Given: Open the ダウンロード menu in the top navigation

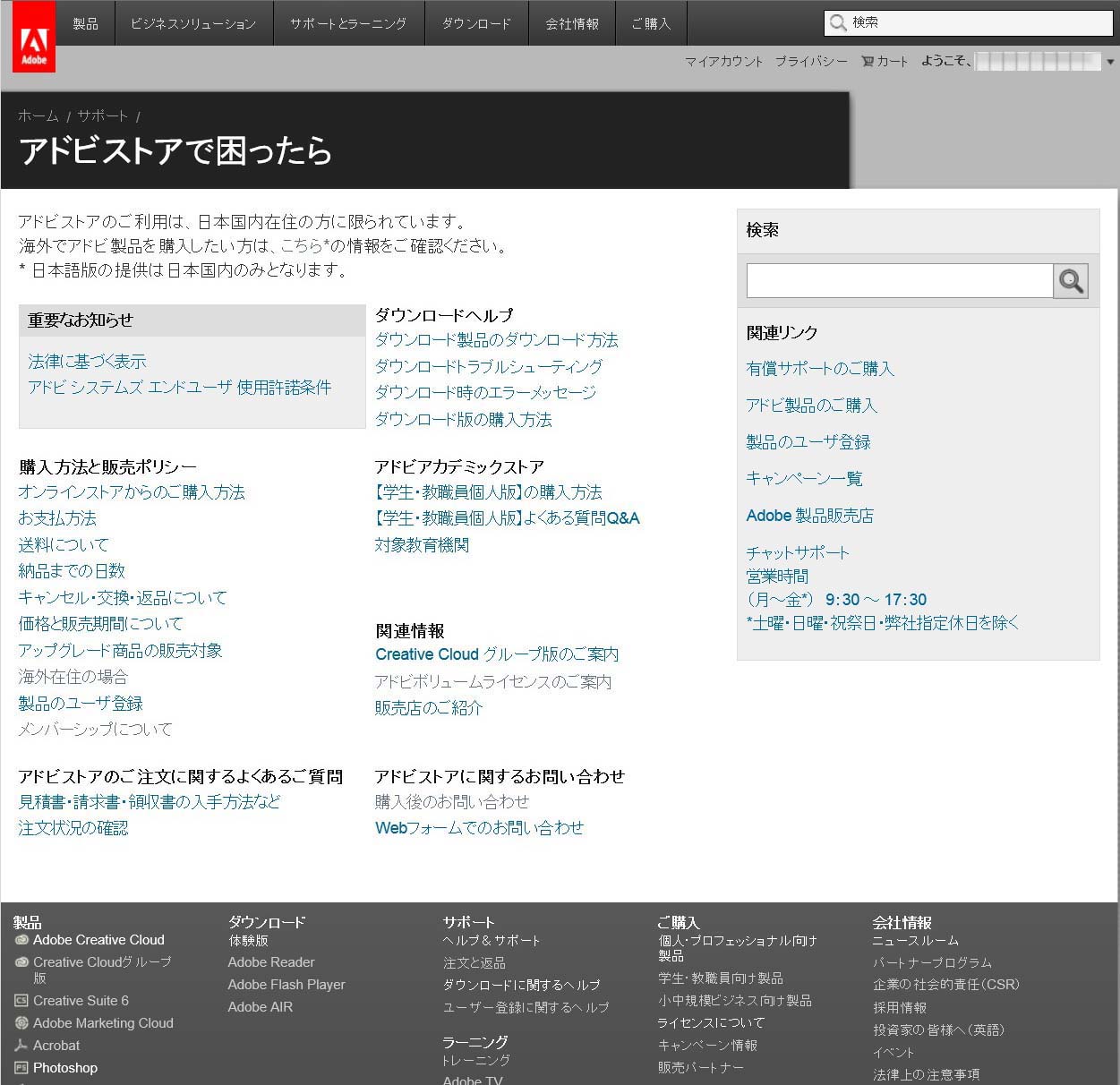Looking at the screenshot, I should pyautogui.click(x=476, y=23).
